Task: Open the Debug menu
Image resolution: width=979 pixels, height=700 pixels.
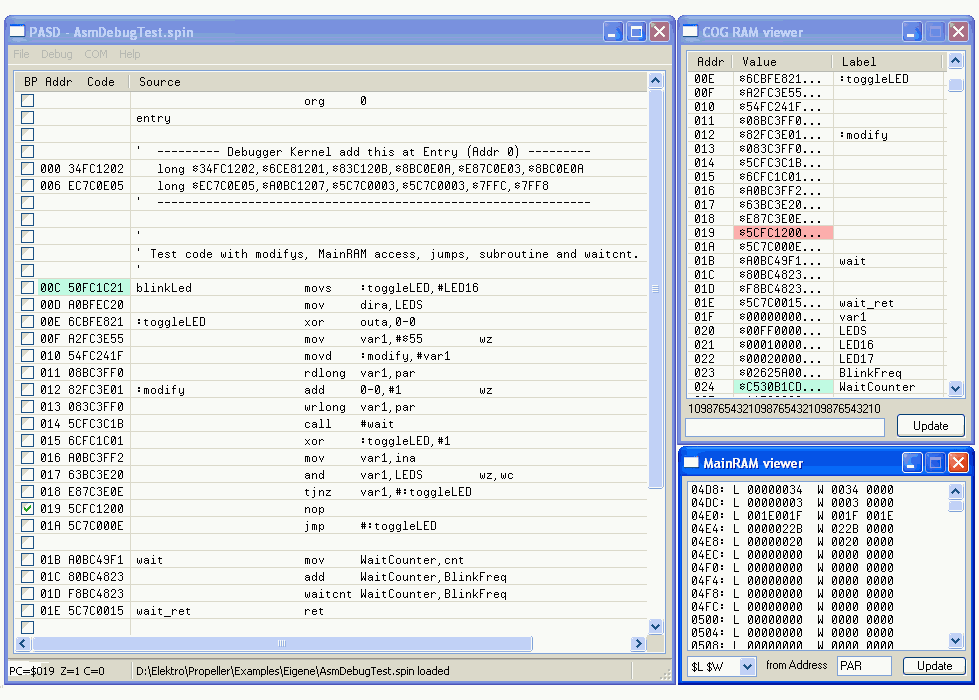Action: [x=56, y=54]
